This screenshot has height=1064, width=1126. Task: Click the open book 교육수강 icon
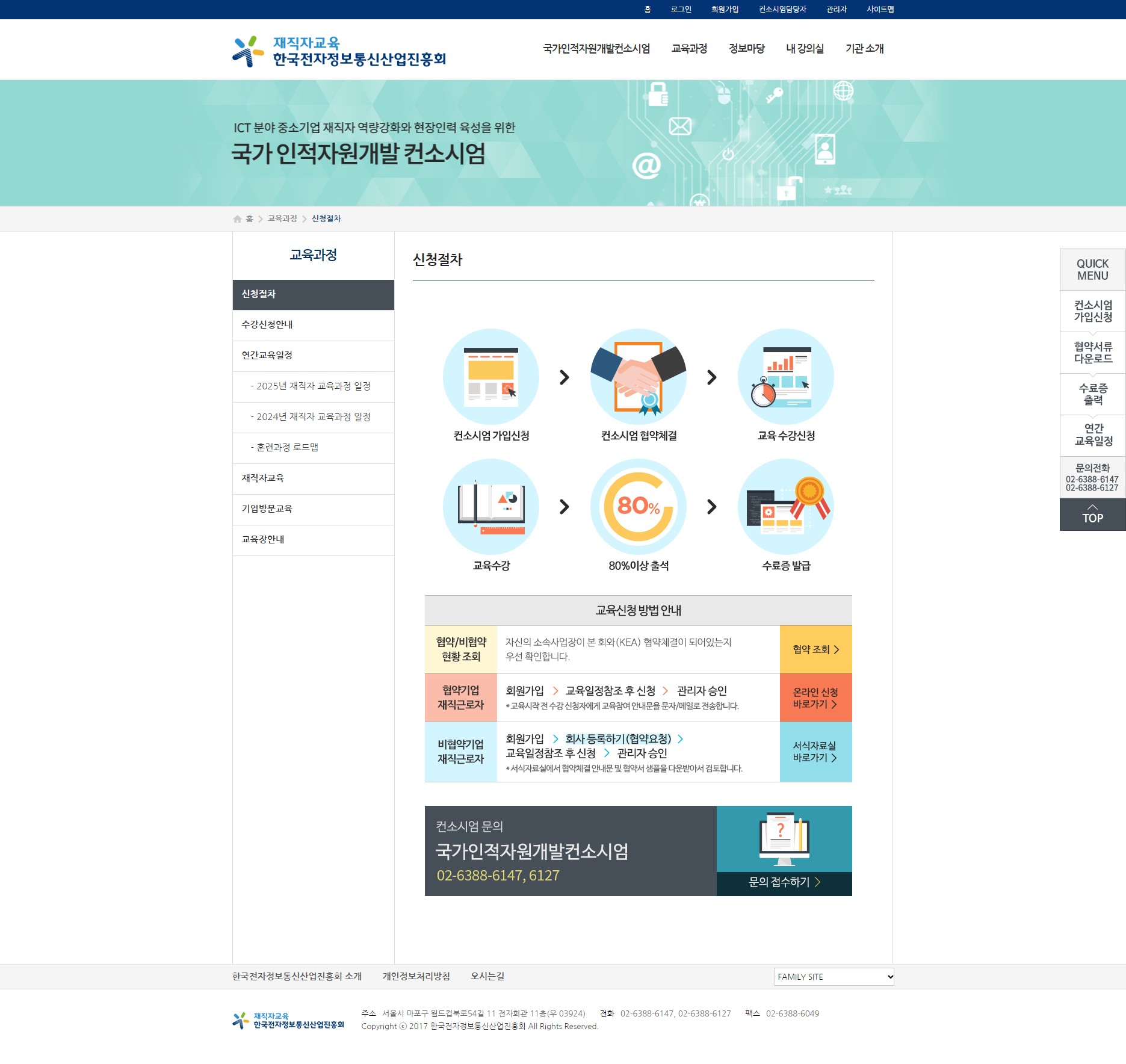(x=490, y=507)
